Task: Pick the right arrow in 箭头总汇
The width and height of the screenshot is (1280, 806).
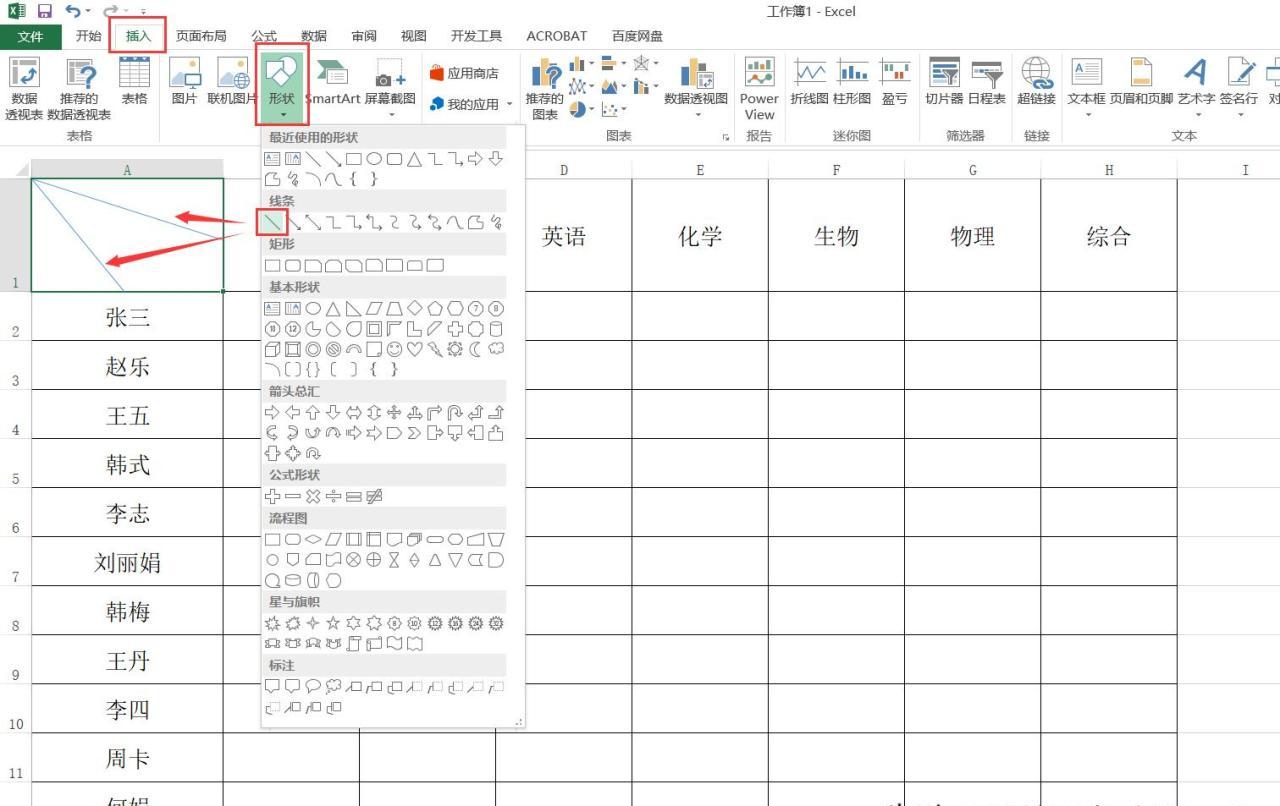Action: pos(272,412)
